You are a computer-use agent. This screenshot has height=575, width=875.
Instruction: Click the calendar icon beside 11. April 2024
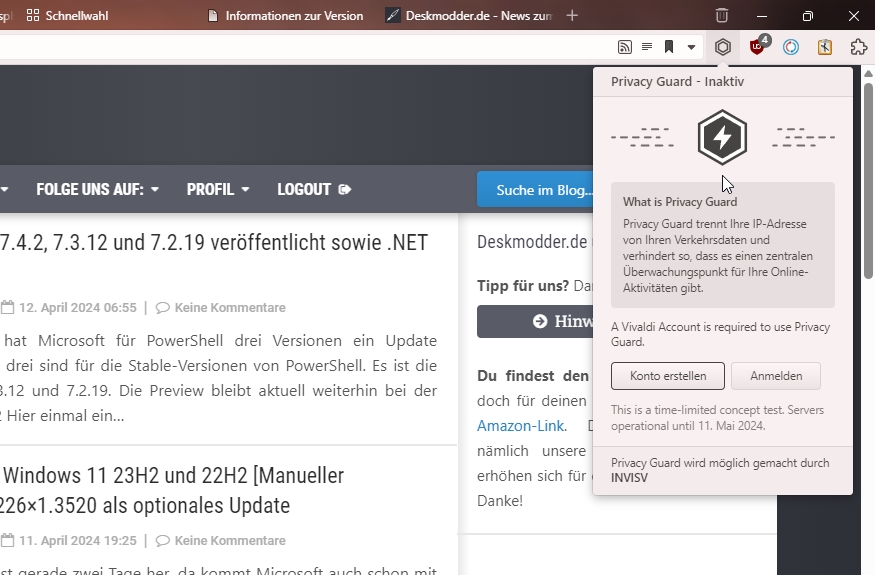click(x=7, y=539)
